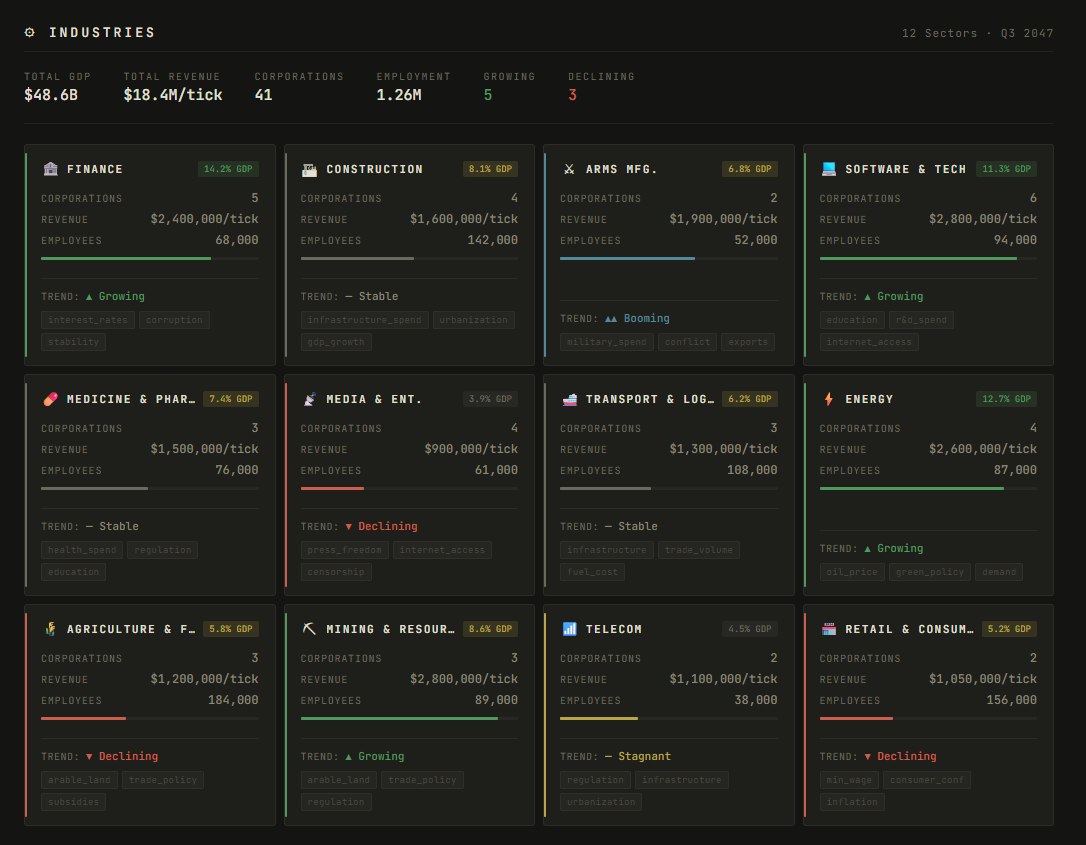
Task: Click the Telecom signal bars icon
Action: 569,629
